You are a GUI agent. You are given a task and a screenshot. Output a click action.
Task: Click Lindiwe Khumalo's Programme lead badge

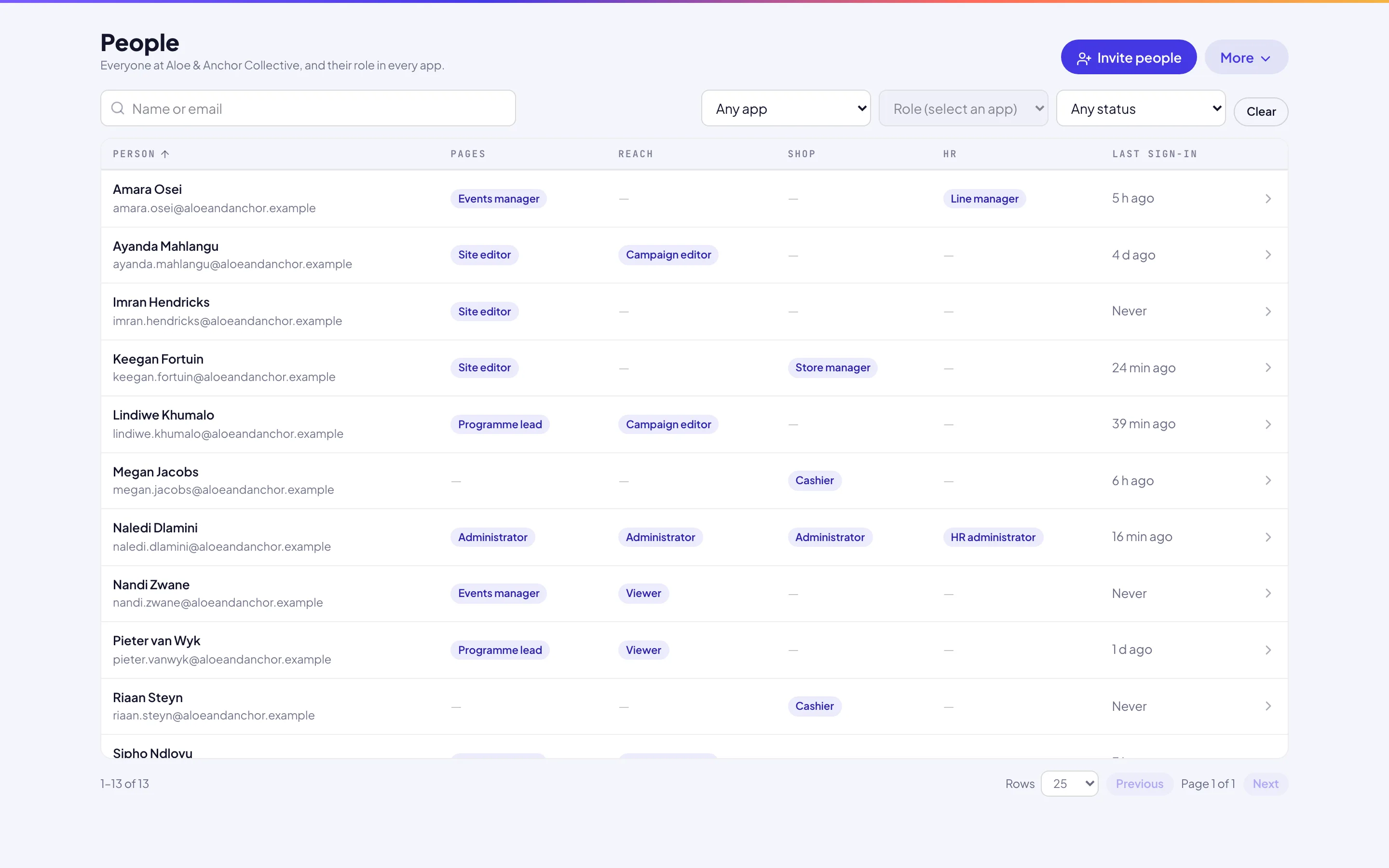click(x=500, y=424)
